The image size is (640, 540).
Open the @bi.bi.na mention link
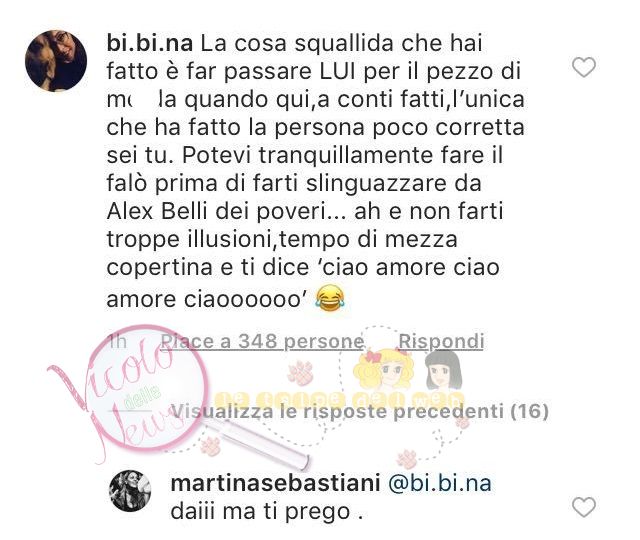point(440,484)
